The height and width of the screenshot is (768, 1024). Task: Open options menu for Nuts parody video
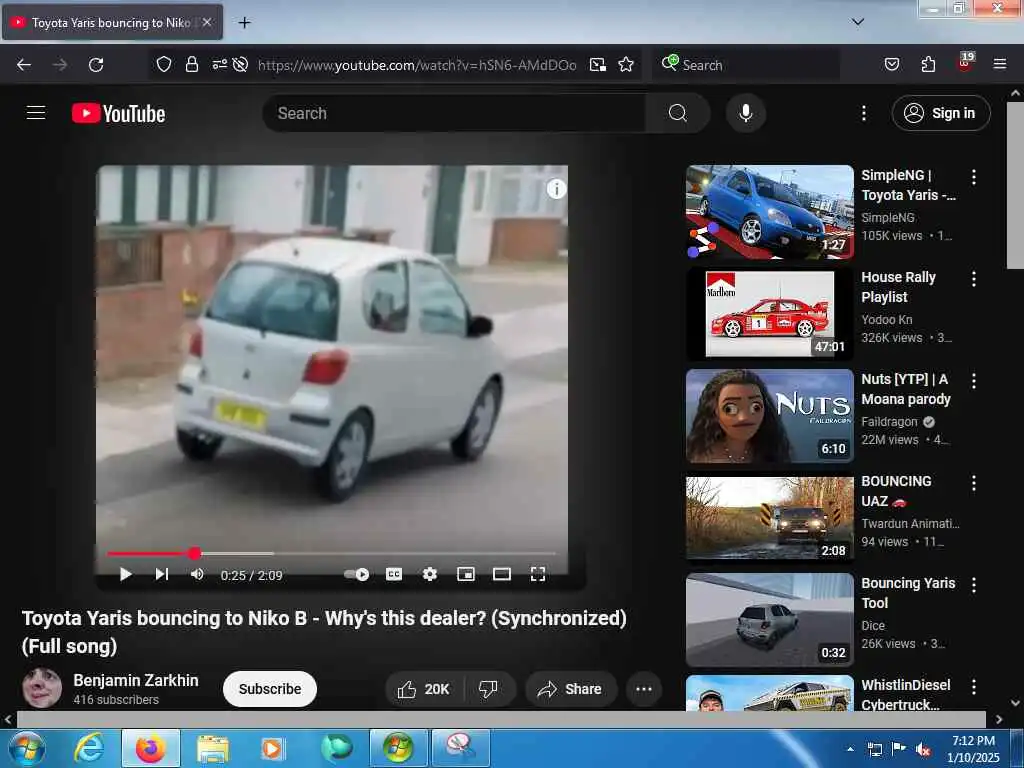[974, 381]
